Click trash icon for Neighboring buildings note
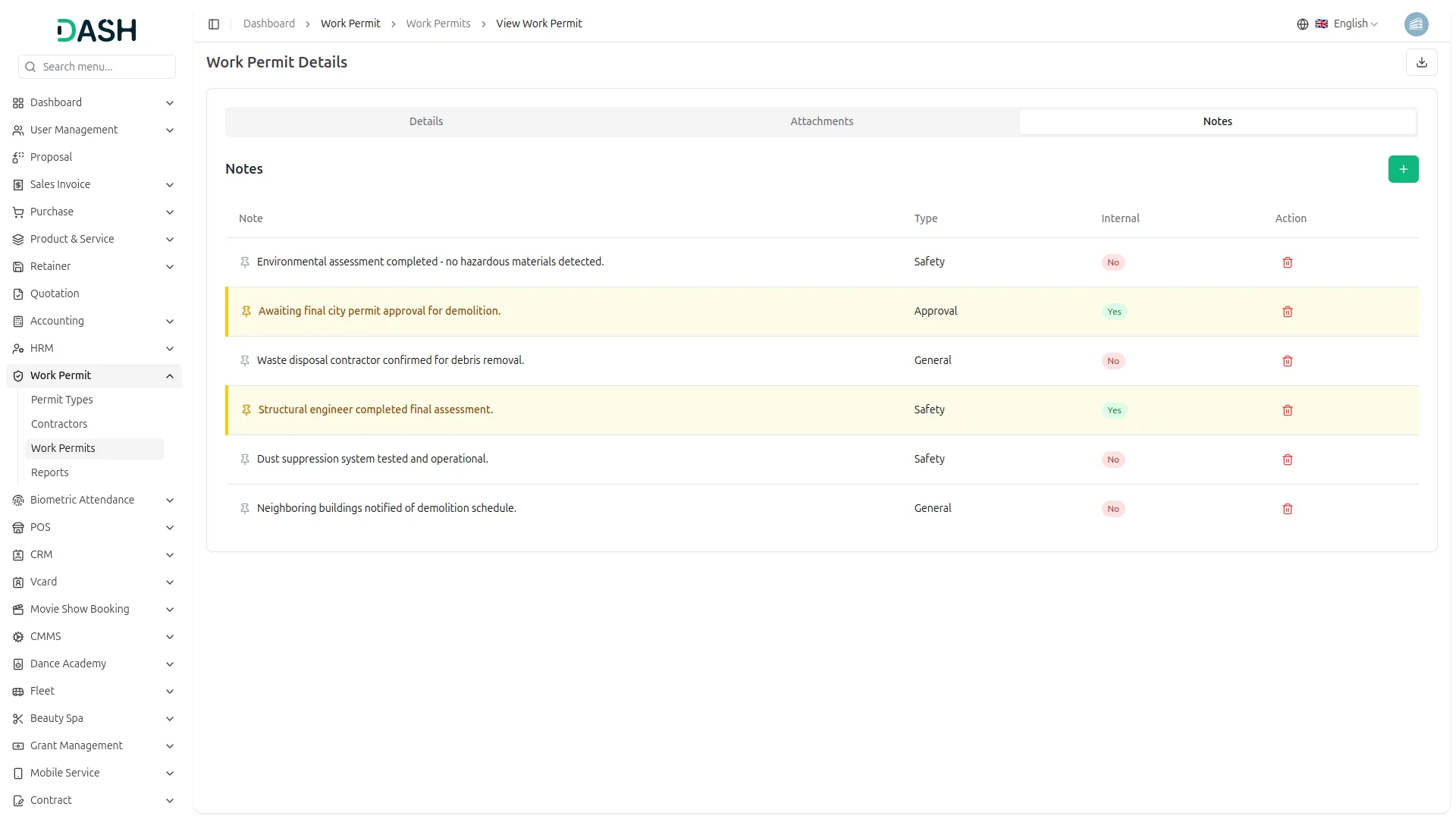Image resolution: width=1456 pixels, height=819 pixels. [1287, 509]
